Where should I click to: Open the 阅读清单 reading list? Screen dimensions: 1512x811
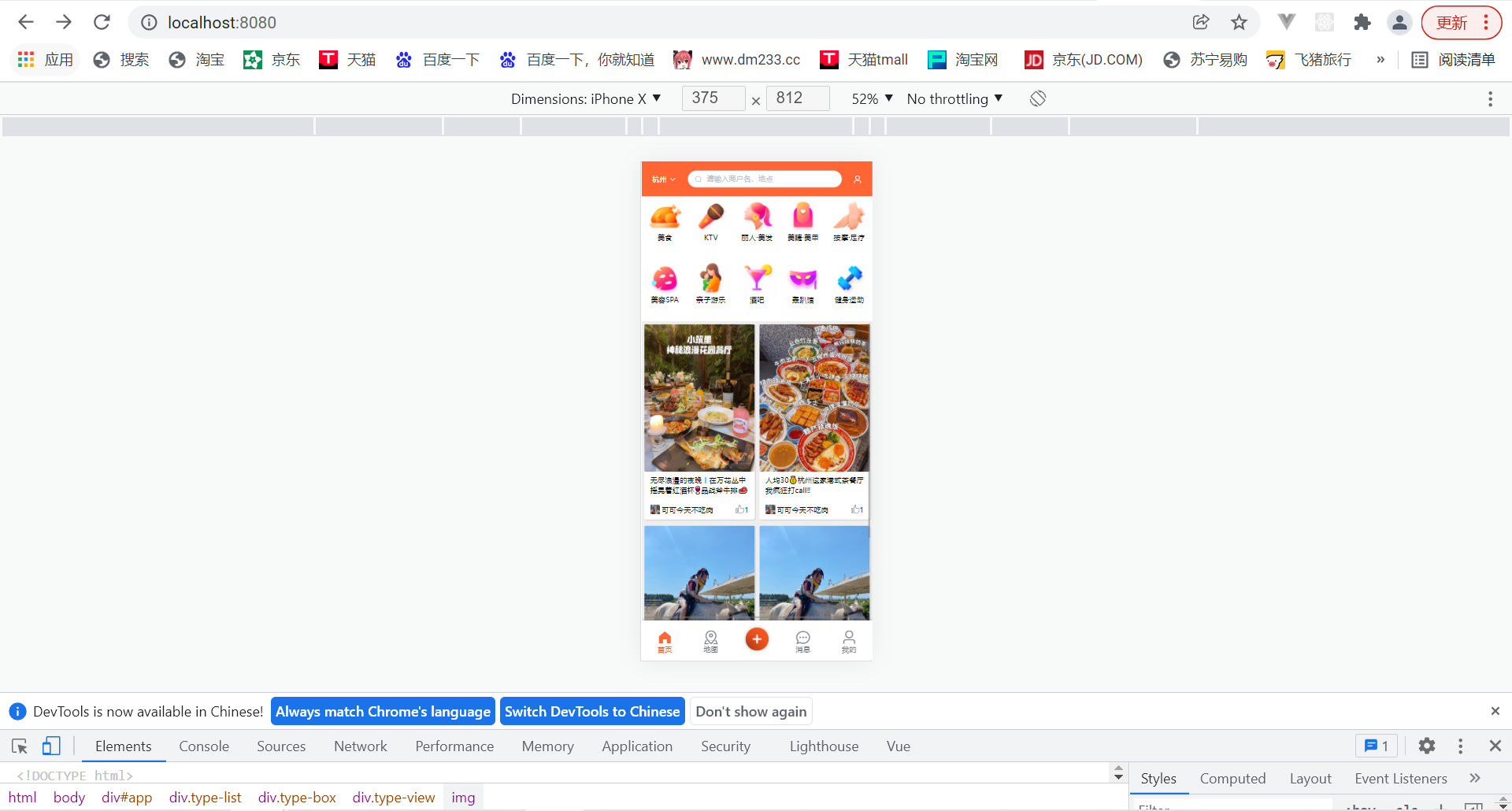point(1454,60)
